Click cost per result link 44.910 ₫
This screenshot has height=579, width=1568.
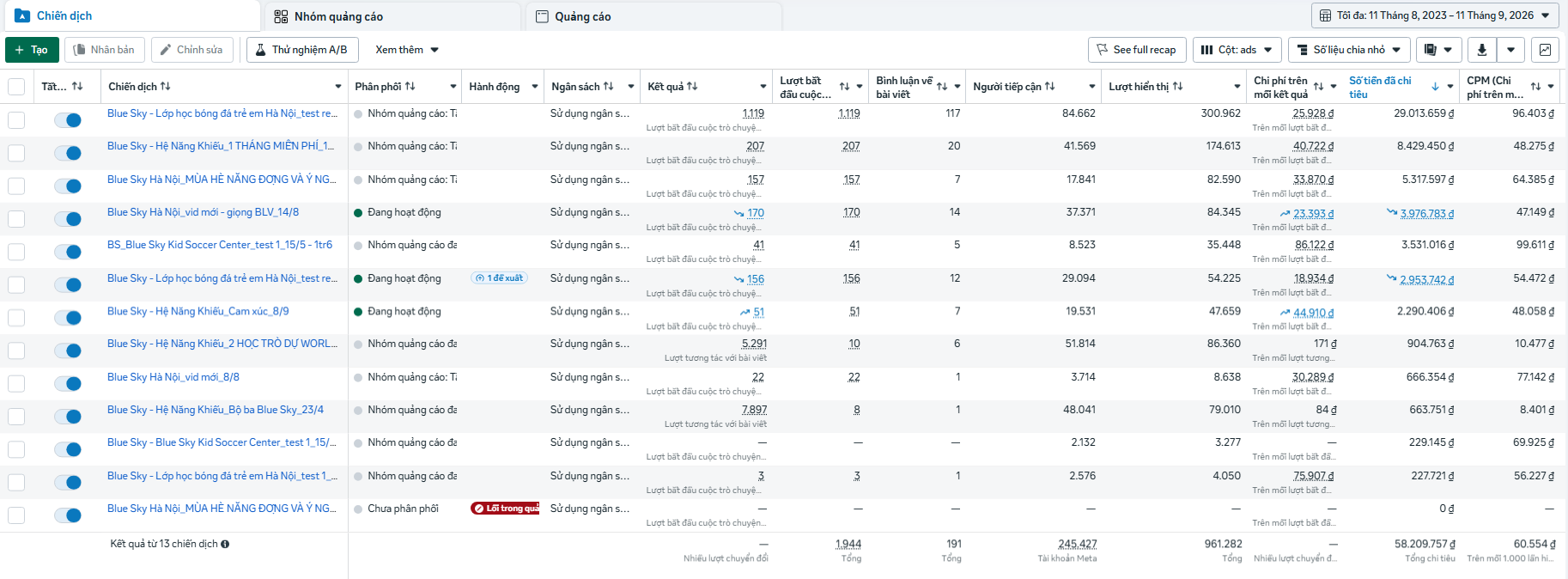1314,313
